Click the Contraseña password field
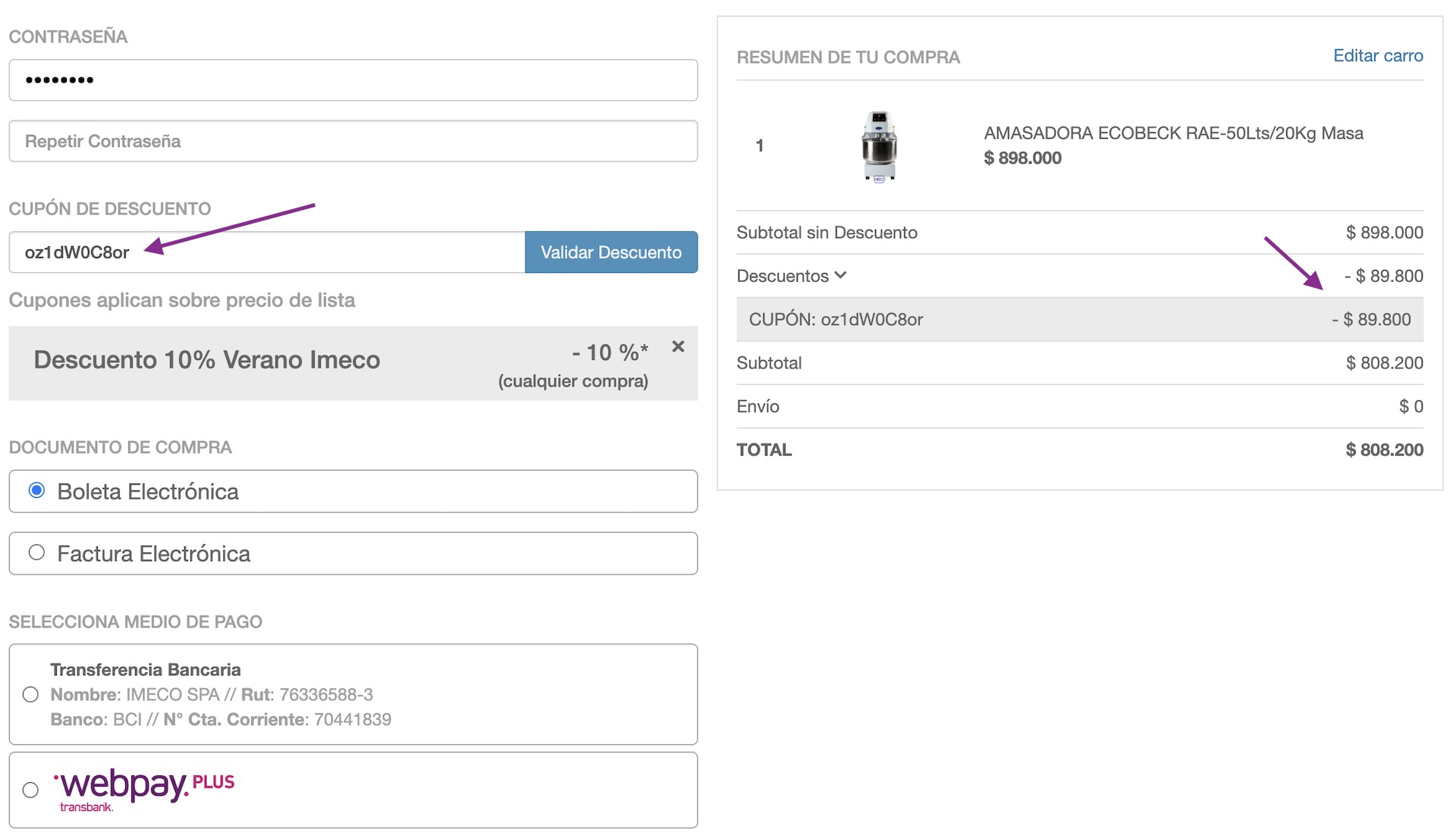 point(353,80)
